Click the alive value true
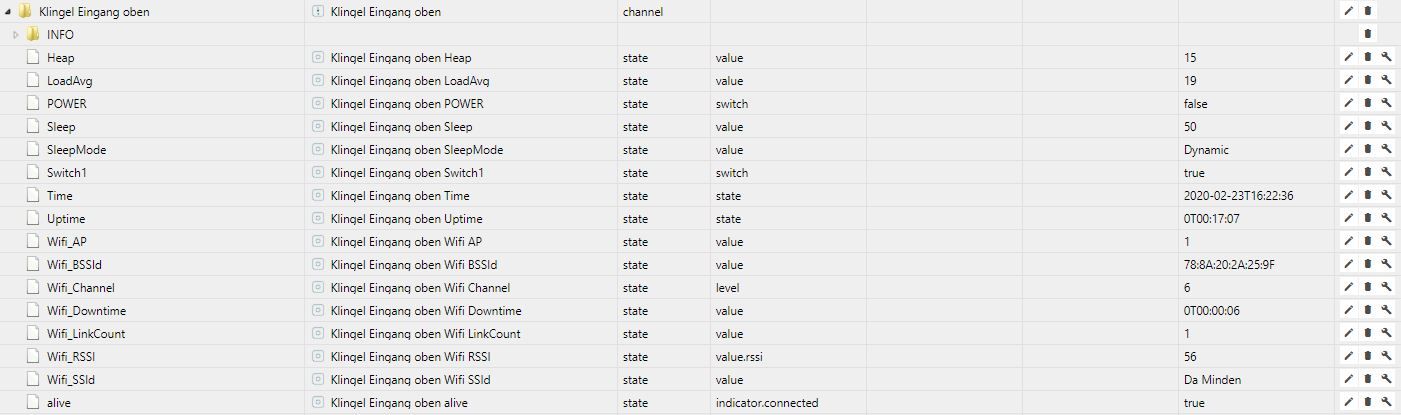This screenshot has width=1401, height=415. tap(1194, 403)
